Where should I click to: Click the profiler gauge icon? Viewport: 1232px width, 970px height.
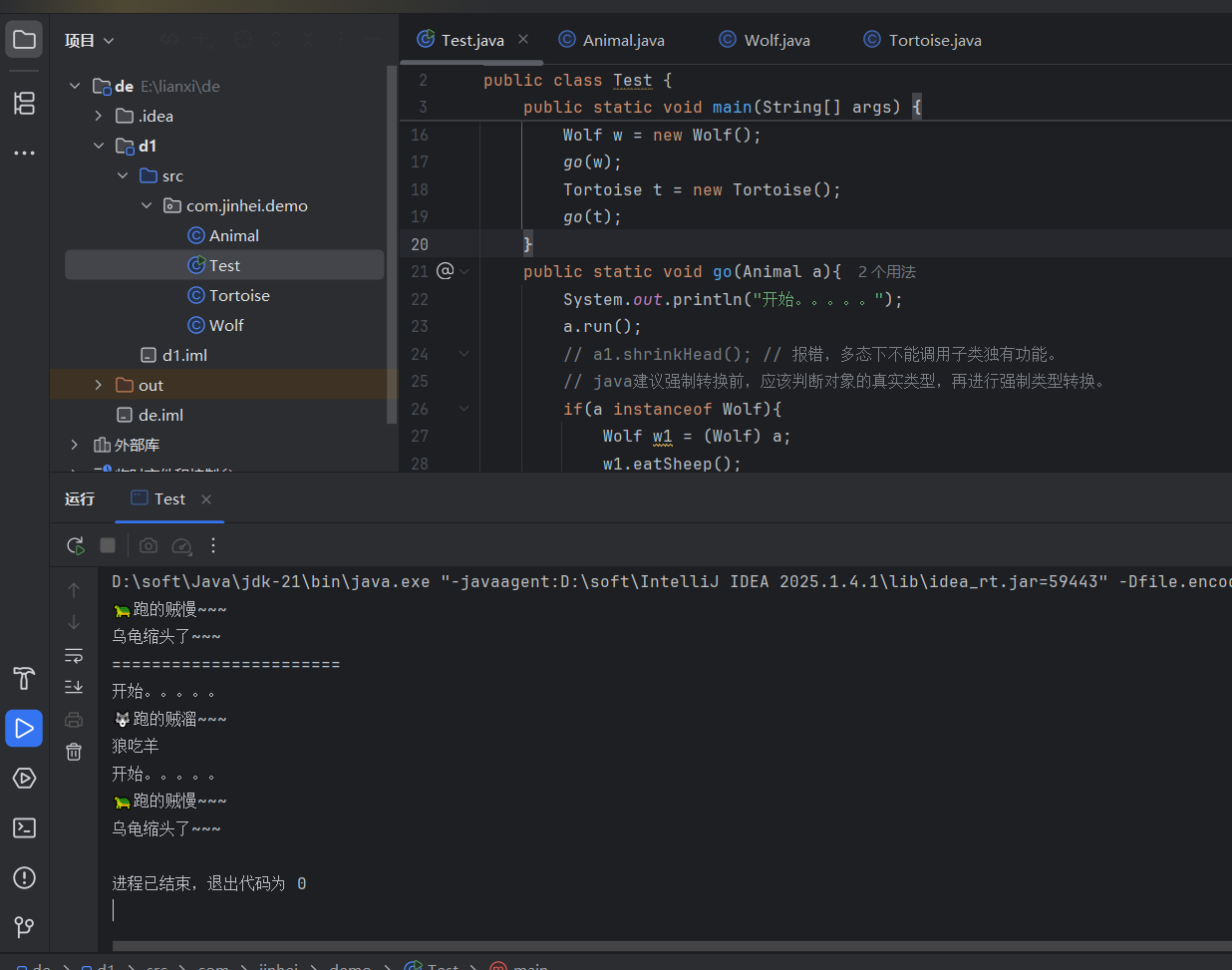(181, 545)
